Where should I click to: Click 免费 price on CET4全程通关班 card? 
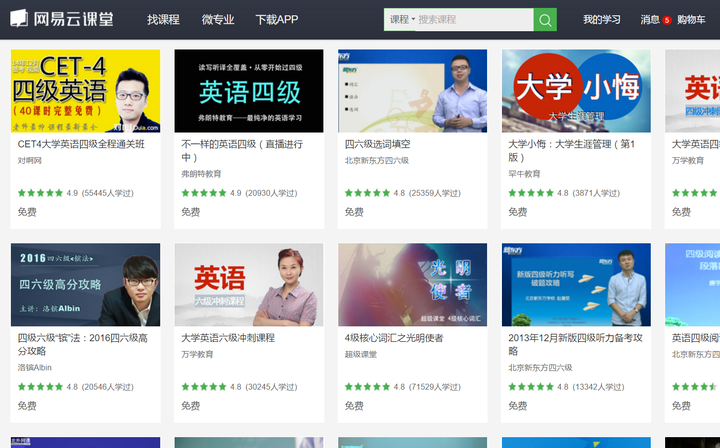(27, 212)
